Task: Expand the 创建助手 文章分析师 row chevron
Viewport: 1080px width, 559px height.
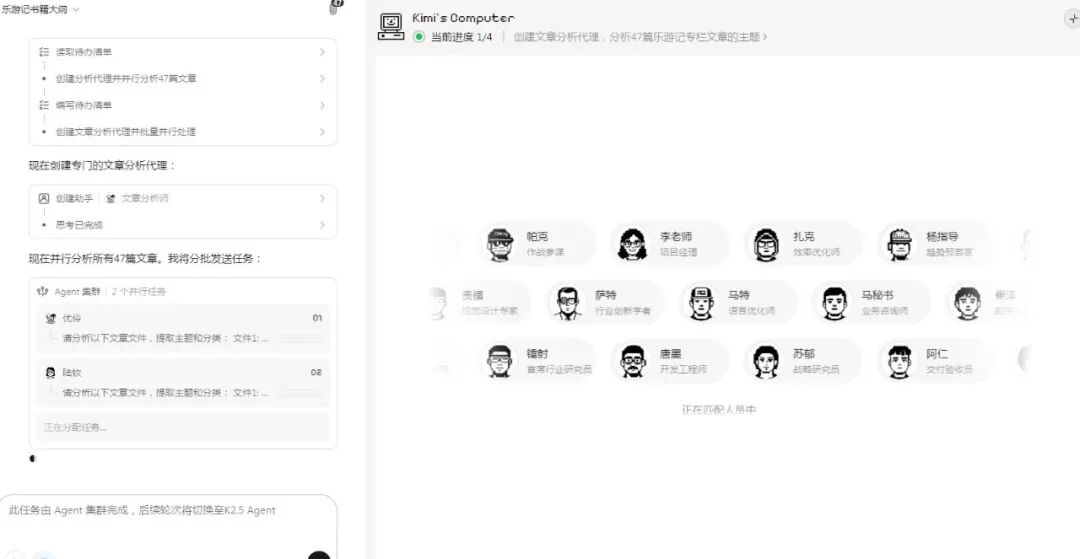Action: click(x=322, y=198)
